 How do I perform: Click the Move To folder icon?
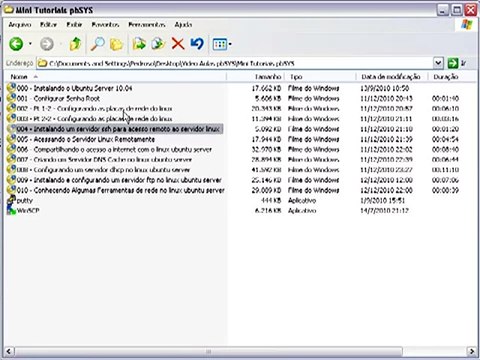coord(139,44)
